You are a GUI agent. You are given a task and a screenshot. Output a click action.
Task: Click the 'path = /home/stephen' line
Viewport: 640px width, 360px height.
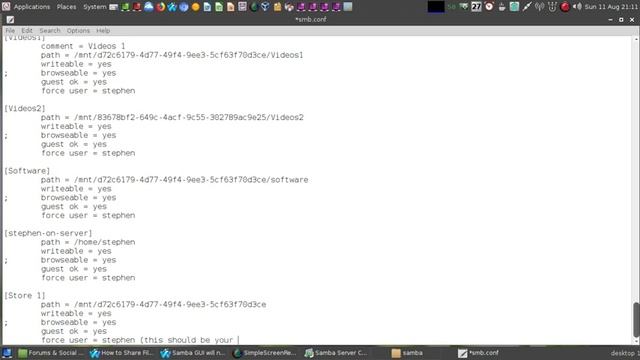[88, 242]
